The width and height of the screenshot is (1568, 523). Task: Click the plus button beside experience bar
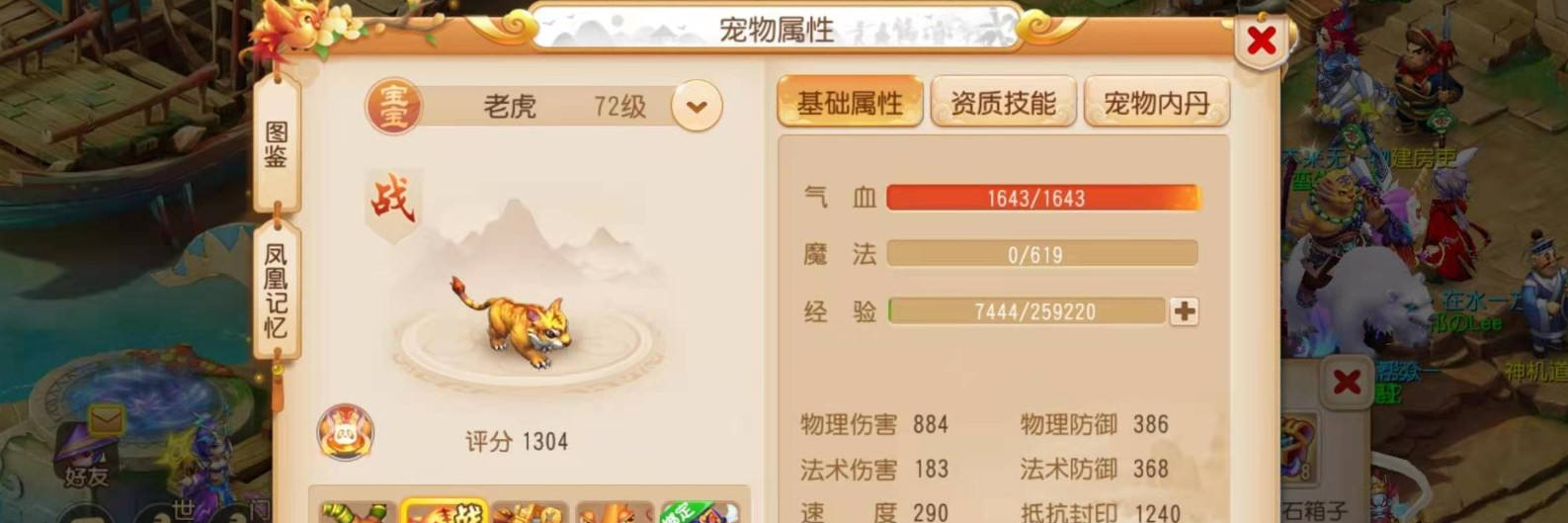pyautogui.click(x=1184, y=311)
